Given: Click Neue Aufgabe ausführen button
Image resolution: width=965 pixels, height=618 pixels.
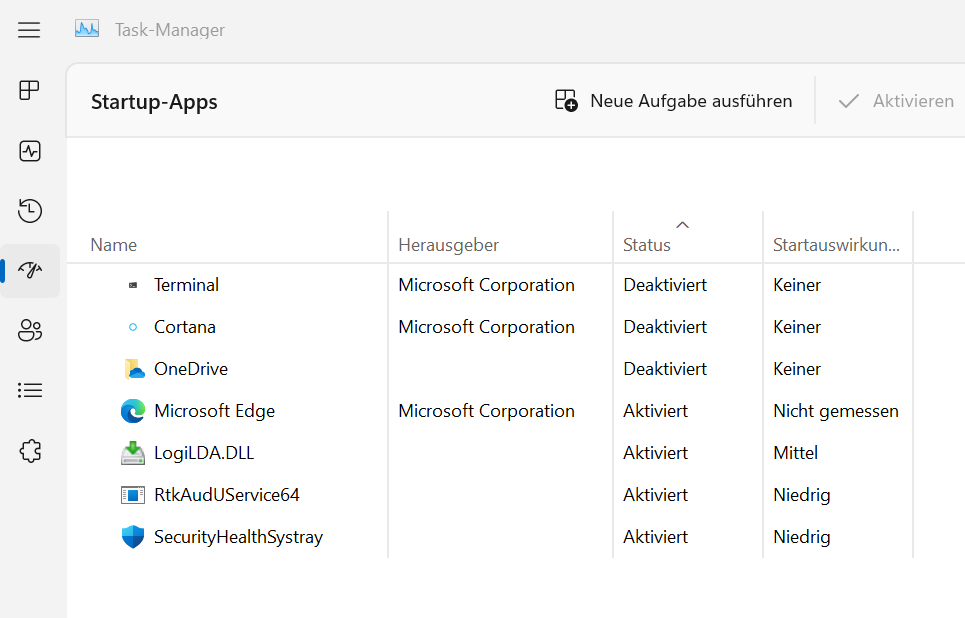Looking at the screenshot, I should (674, 101).
